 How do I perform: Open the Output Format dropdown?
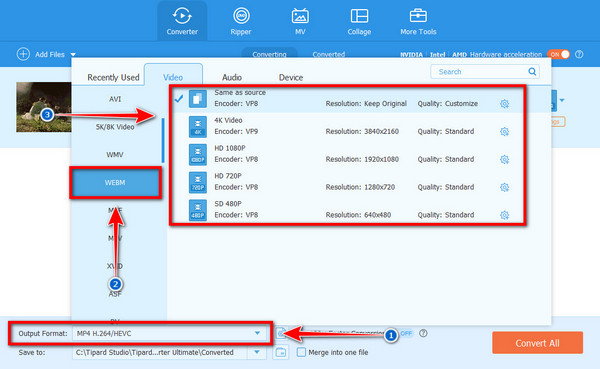169,333
